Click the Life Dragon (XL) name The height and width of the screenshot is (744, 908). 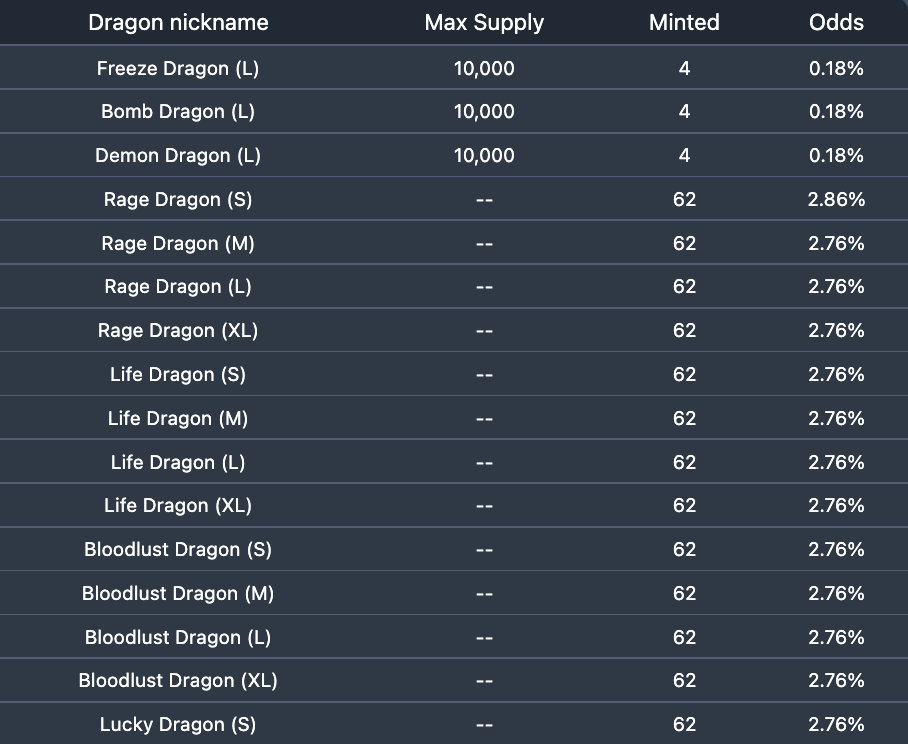click(178, 505)
